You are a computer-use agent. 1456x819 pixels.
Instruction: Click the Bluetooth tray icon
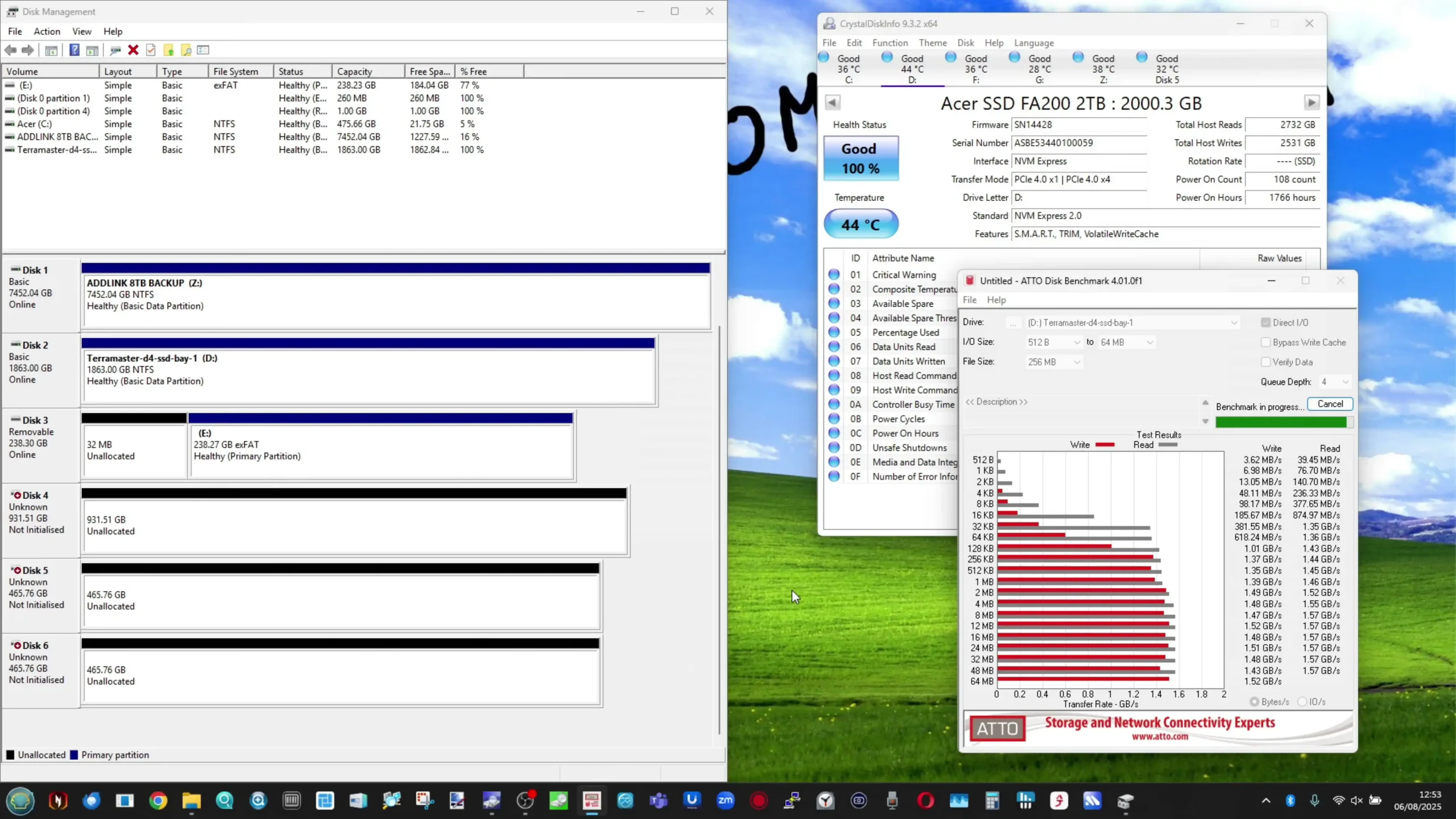pos(1290,801)
